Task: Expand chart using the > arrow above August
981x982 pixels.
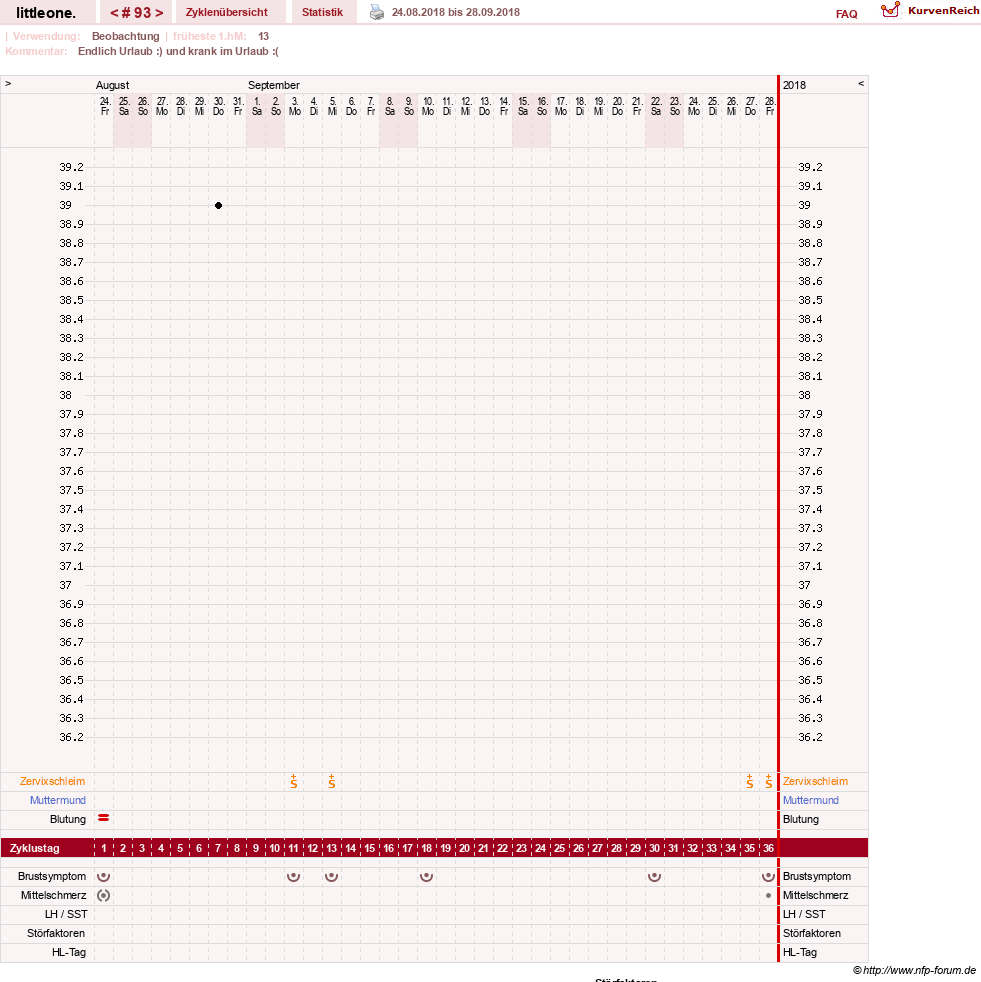Action: point(8,83)
